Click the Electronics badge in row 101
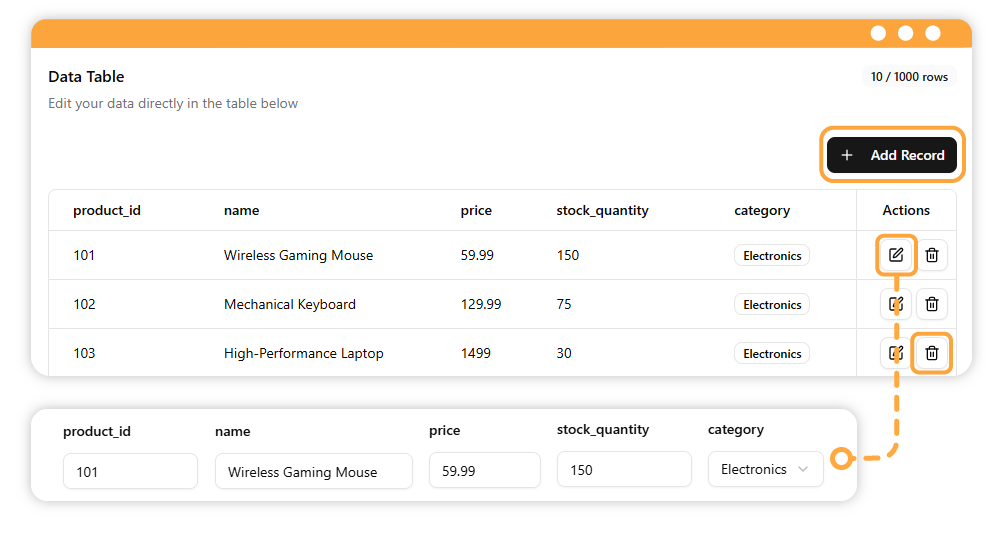The height and width of the screenshot is (536, 1004). (x=772, y=256)
